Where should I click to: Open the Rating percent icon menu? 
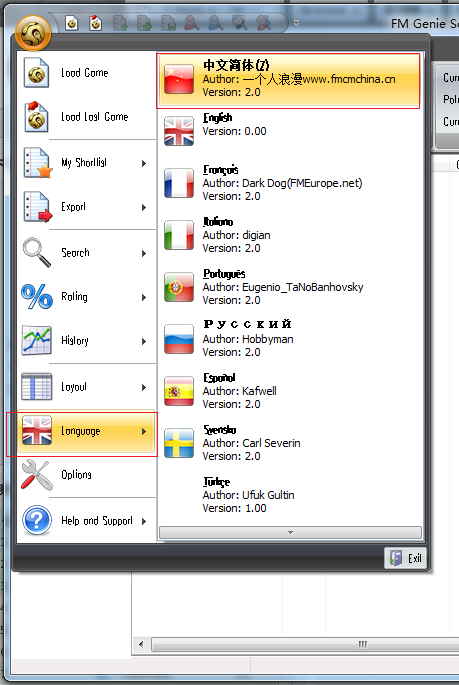(37, 297)
